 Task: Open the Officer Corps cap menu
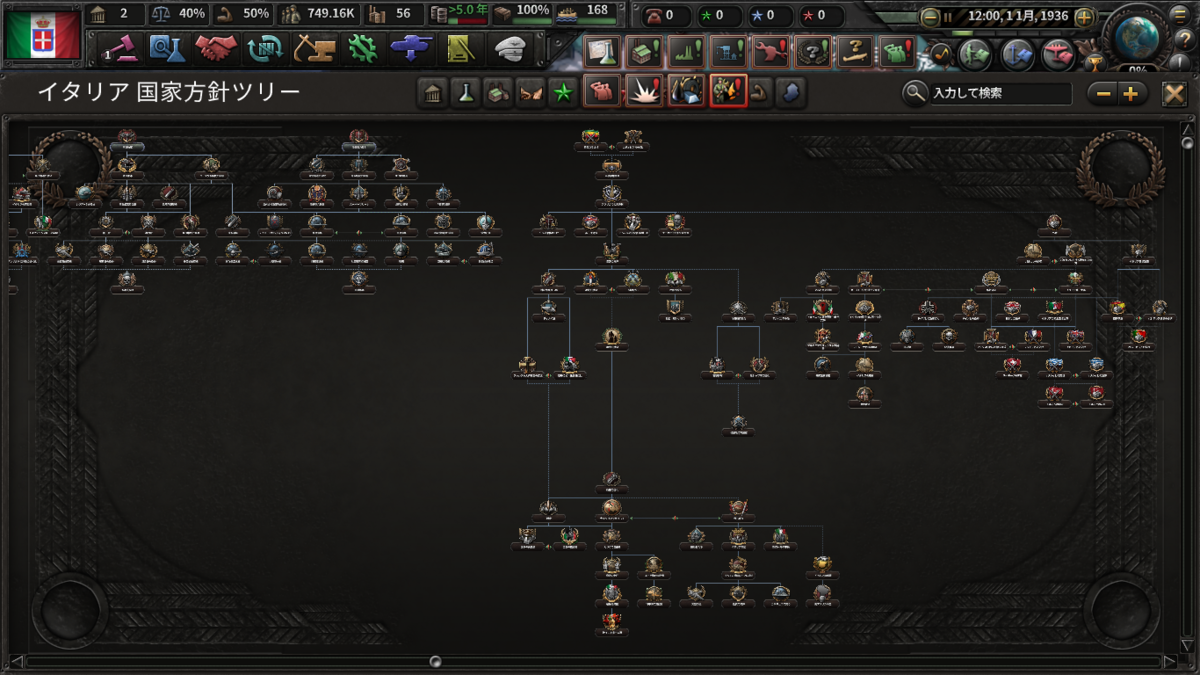[510, 47]
